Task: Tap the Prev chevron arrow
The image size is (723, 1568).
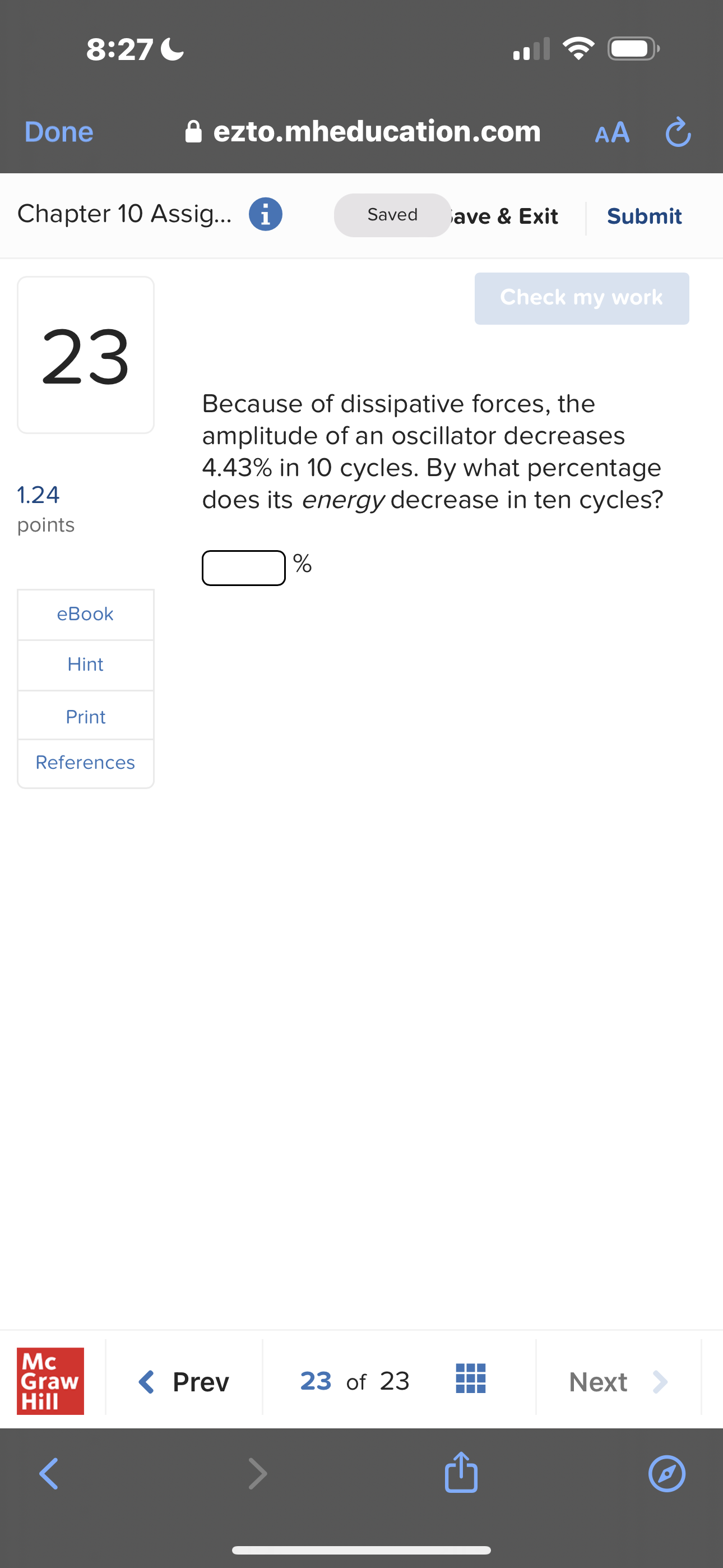Action: (x=147, y=1381)
